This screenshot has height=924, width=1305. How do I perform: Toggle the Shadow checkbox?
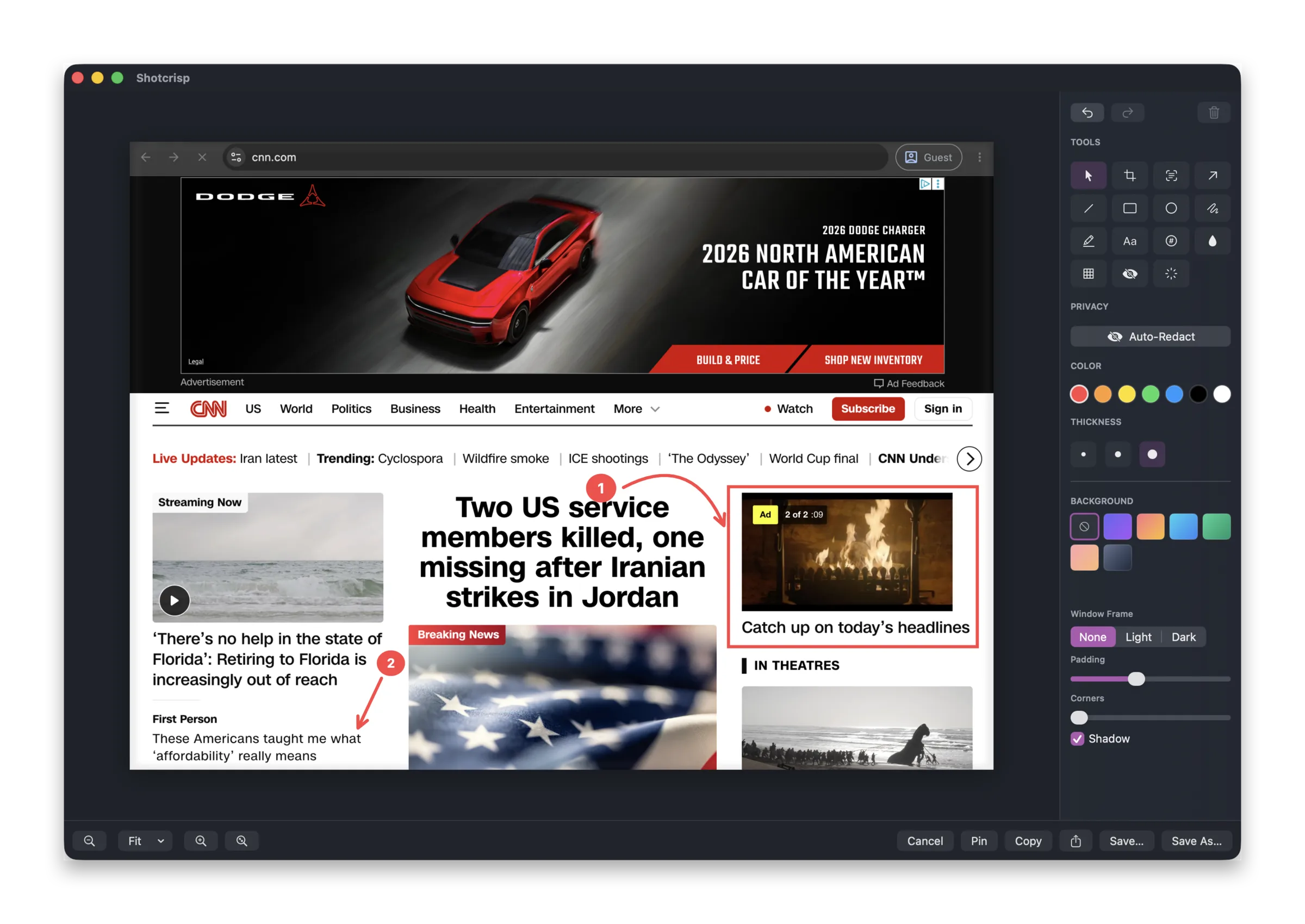1077,739
